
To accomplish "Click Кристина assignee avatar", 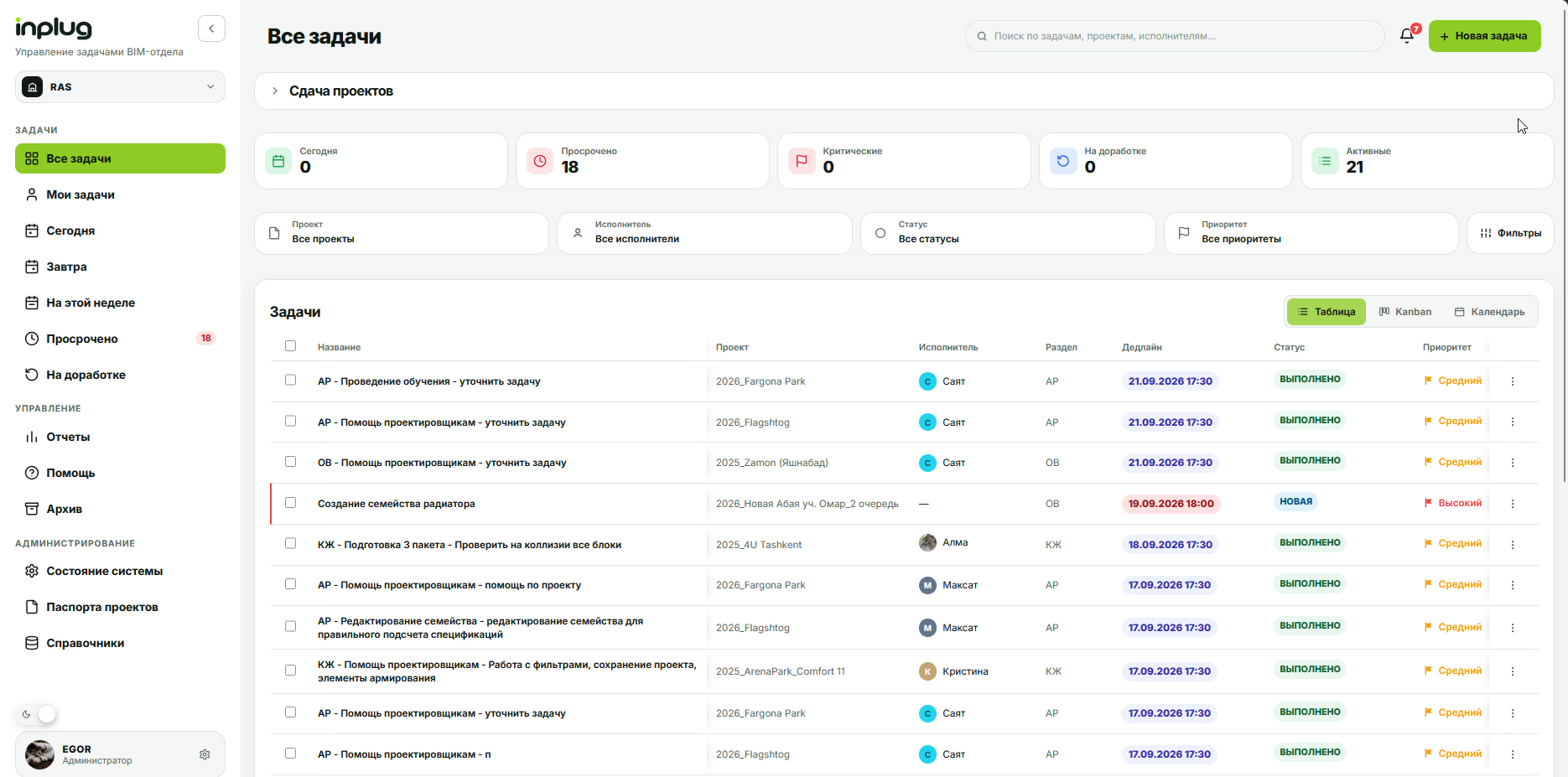I will pos(927,671).
